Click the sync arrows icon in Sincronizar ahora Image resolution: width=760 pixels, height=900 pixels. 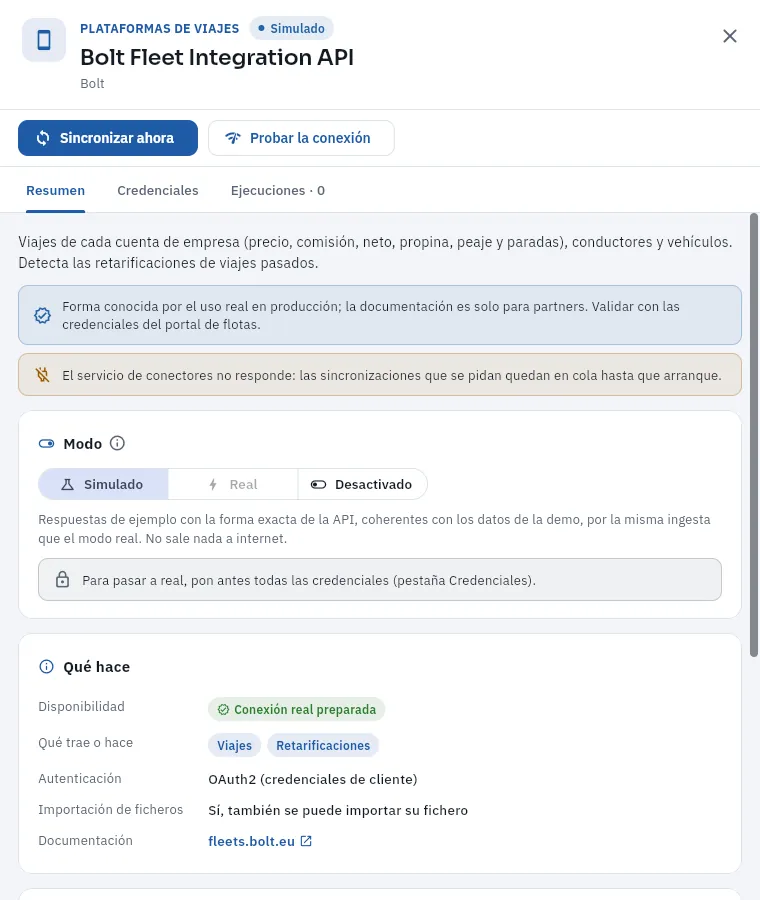click(43, 138)
